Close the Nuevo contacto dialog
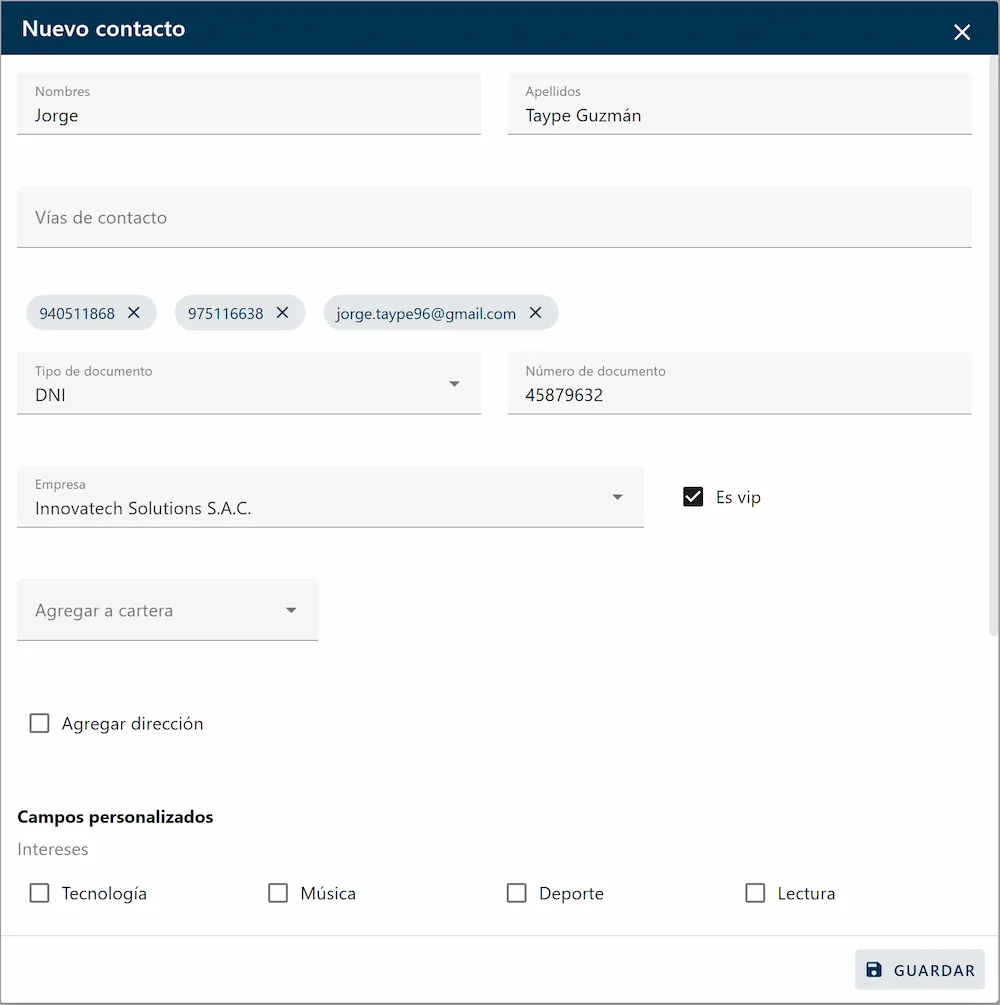Screen dimensions: 1000x1005 962,32
